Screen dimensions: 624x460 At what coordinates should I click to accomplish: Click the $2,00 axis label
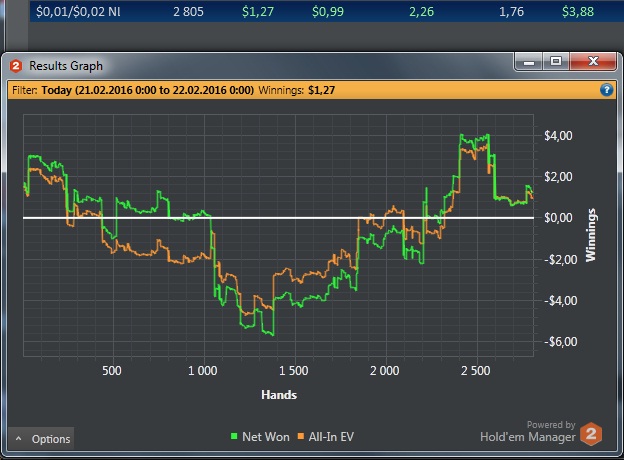click(x=558, y=177)
